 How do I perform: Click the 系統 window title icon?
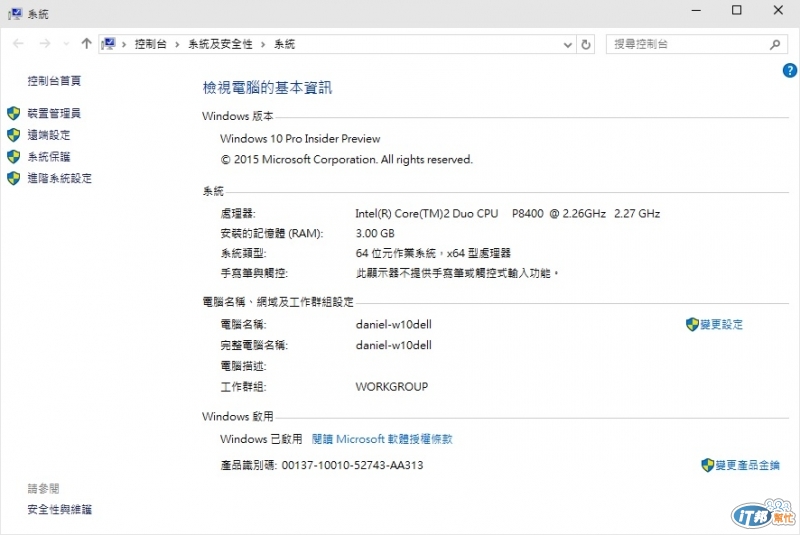(15, 14)
